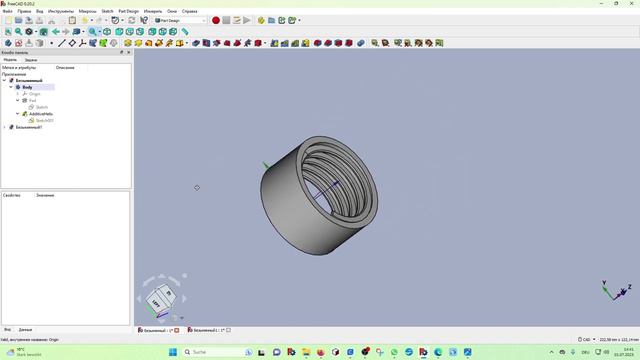
Task: Click the Fit selection magnifier icon
Action: (x=18, y=31)
